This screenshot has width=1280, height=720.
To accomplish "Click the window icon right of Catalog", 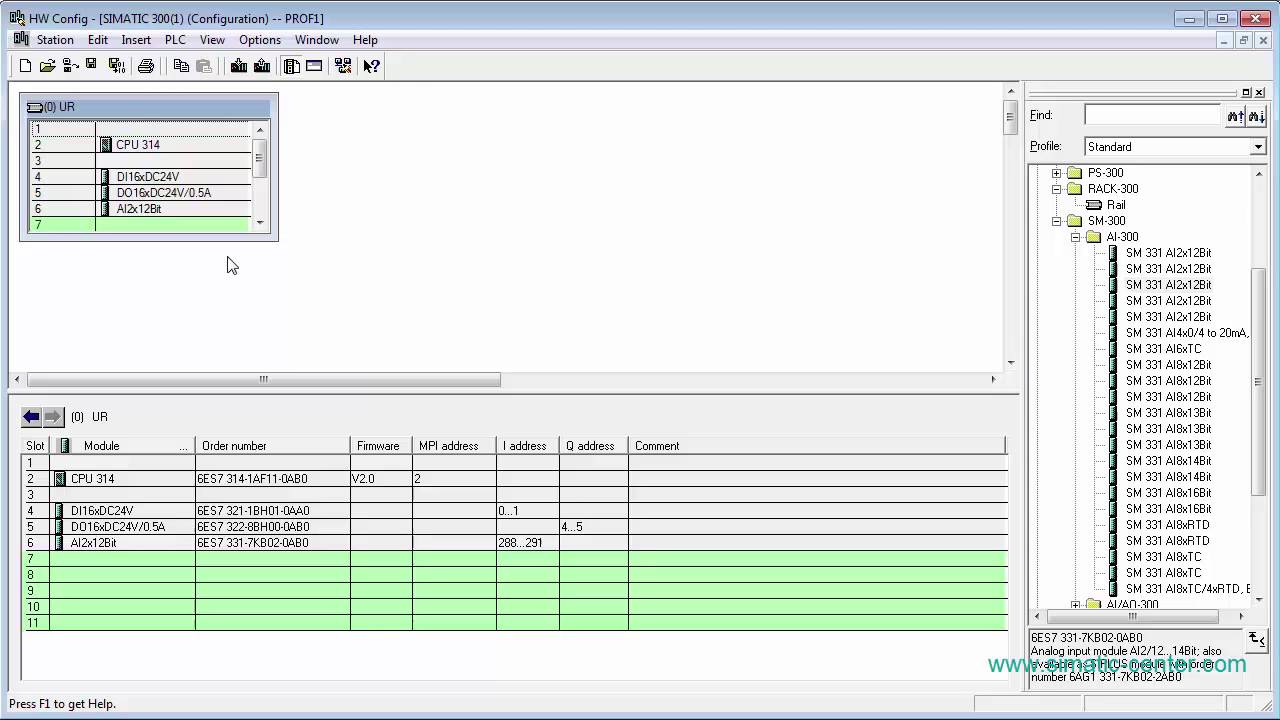I will tap(314, 66).
